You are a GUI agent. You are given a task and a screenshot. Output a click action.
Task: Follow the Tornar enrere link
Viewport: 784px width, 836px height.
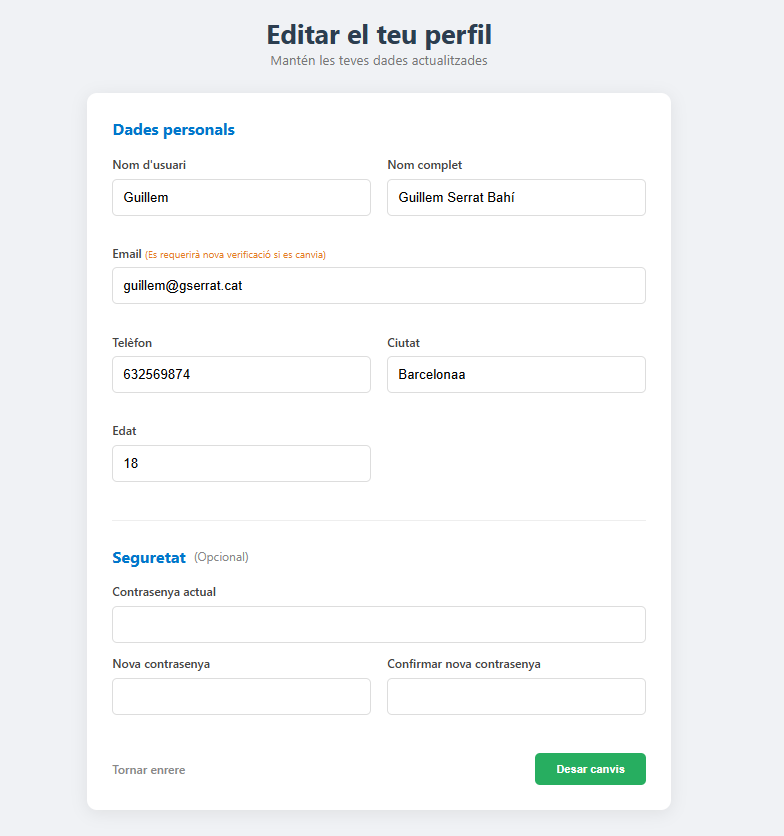[149, 770]
